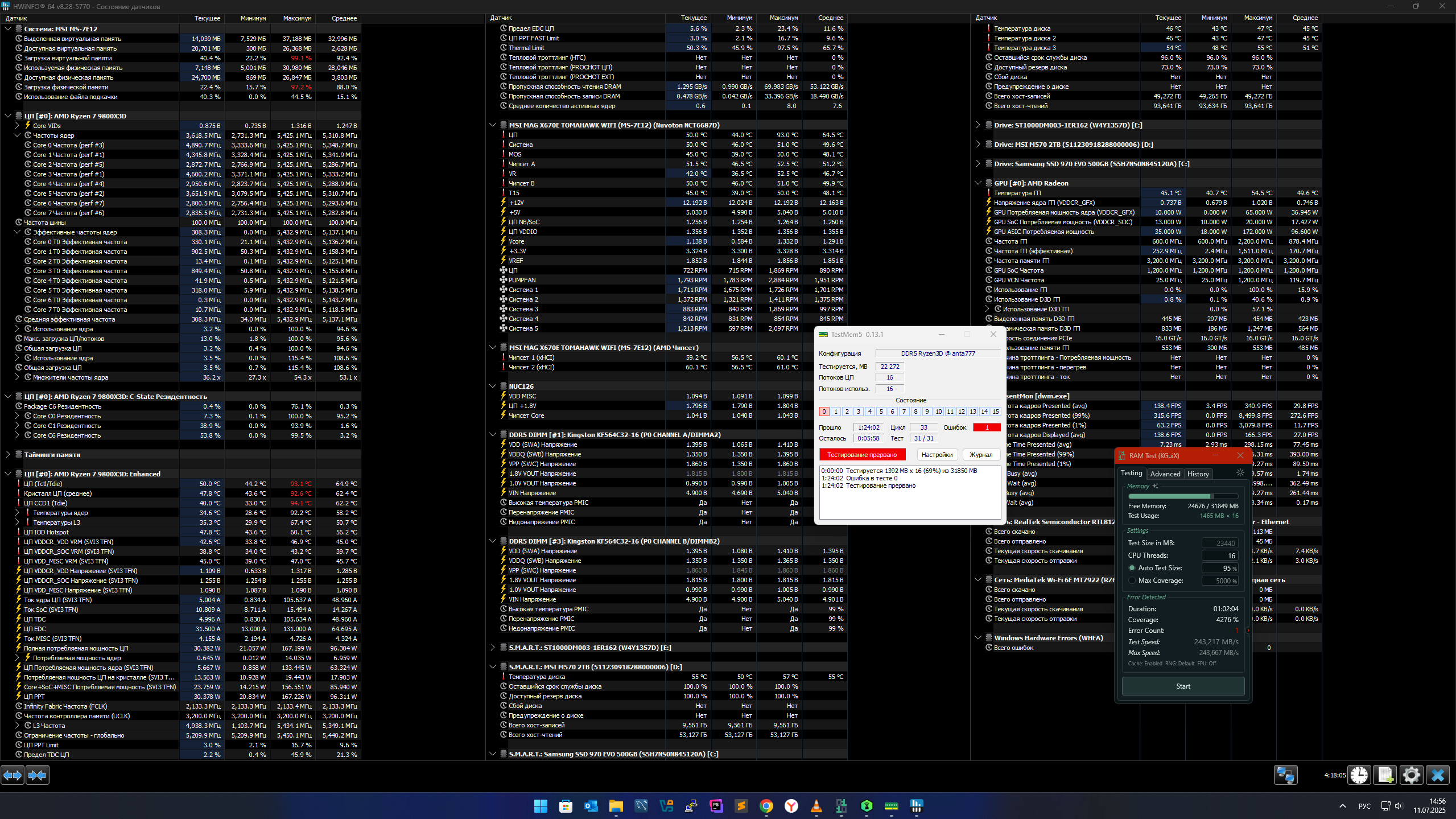Click test status box 0 in TestMem5
Image resolution: width=1456 pixels, height=819 pixels.
click(824, 411)
